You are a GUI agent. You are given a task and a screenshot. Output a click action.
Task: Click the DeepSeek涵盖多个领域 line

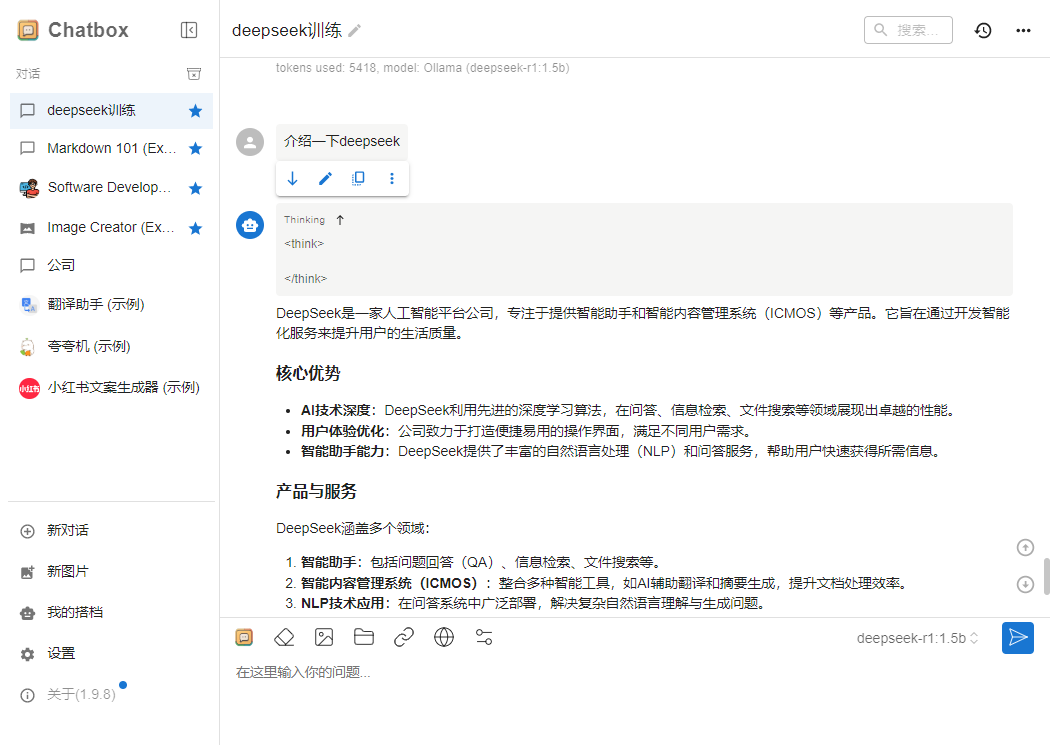pyautogui.click(x=353, y=529)
